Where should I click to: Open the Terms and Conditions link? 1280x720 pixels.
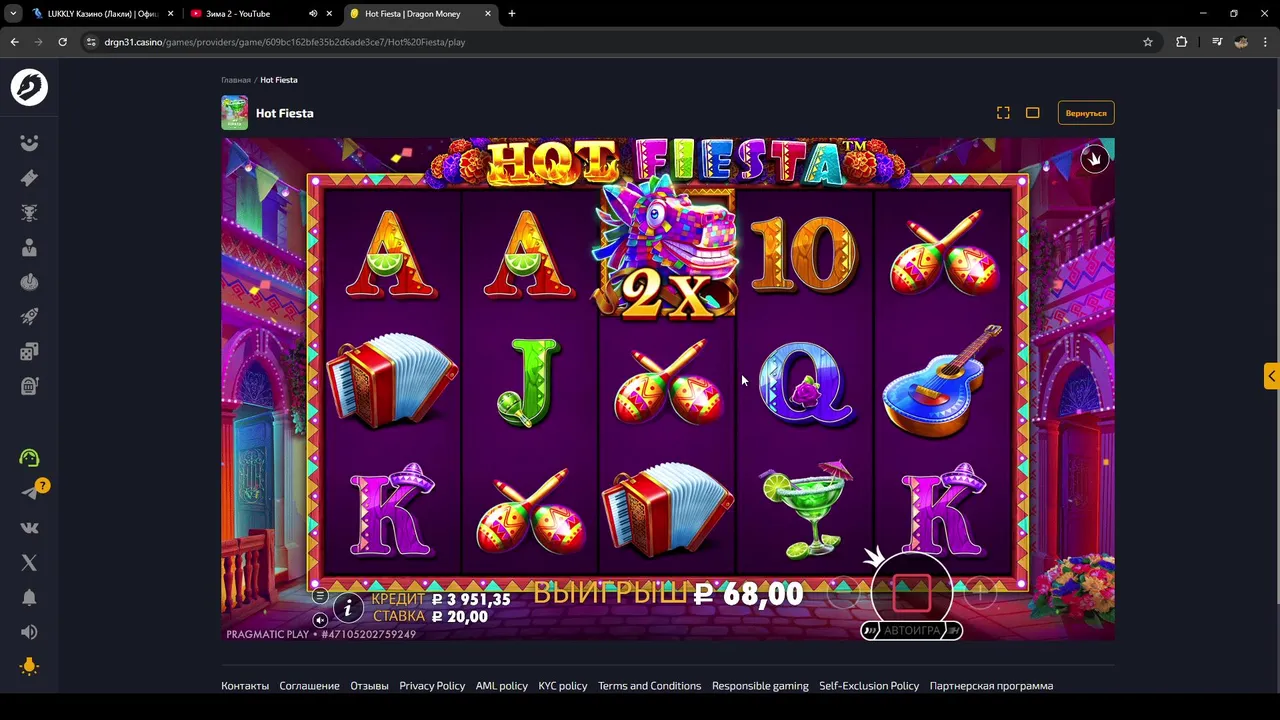[649, 686]
